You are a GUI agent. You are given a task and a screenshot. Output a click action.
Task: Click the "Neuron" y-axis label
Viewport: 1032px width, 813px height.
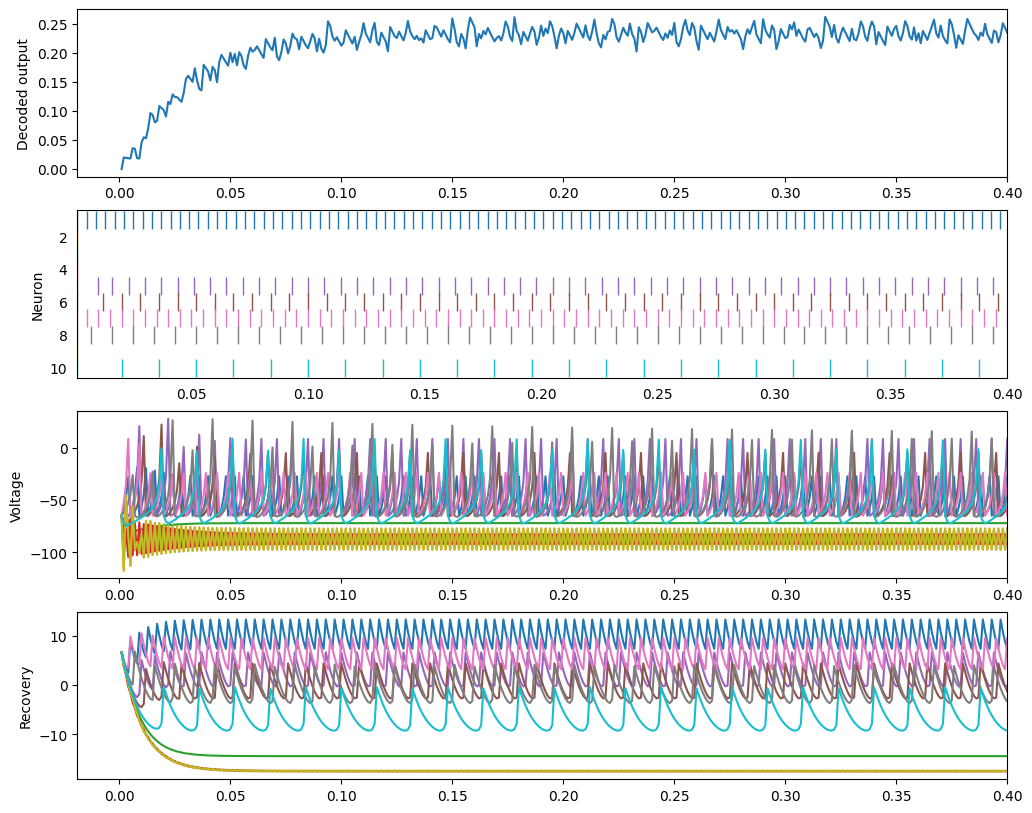(38, 297)
